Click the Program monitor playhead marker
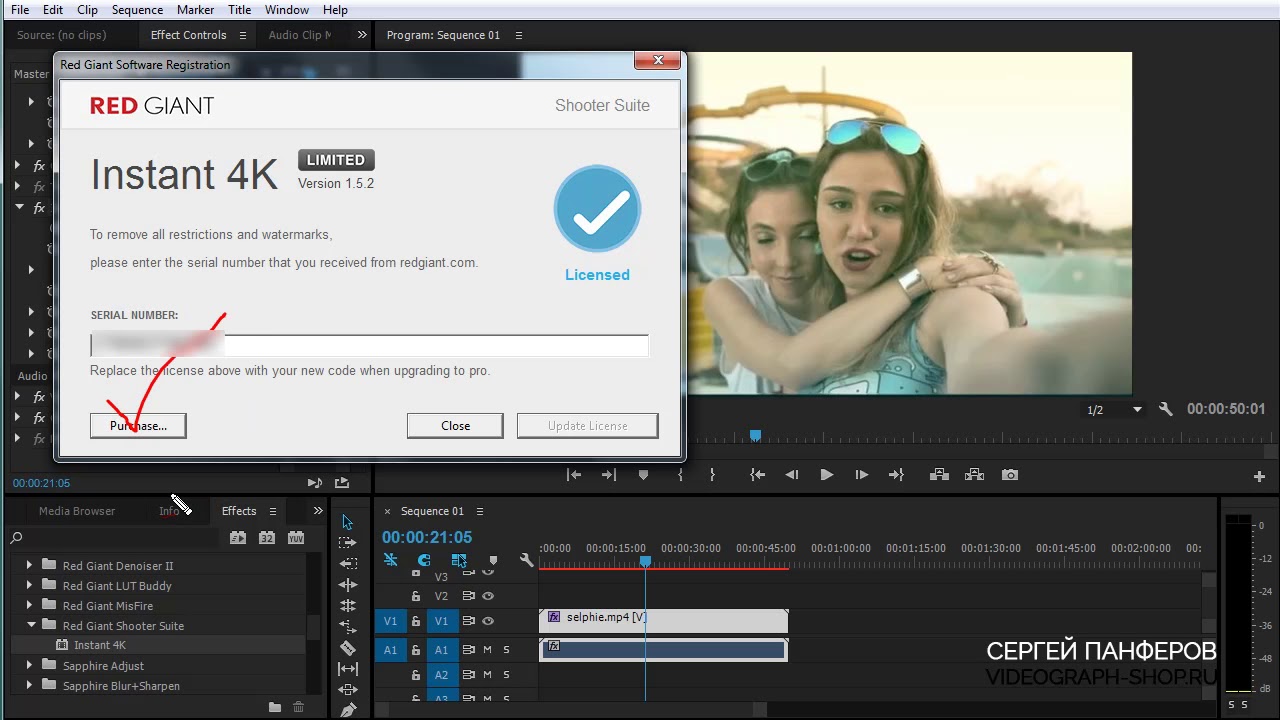1280x720 pixels. [x=755, y=435]
